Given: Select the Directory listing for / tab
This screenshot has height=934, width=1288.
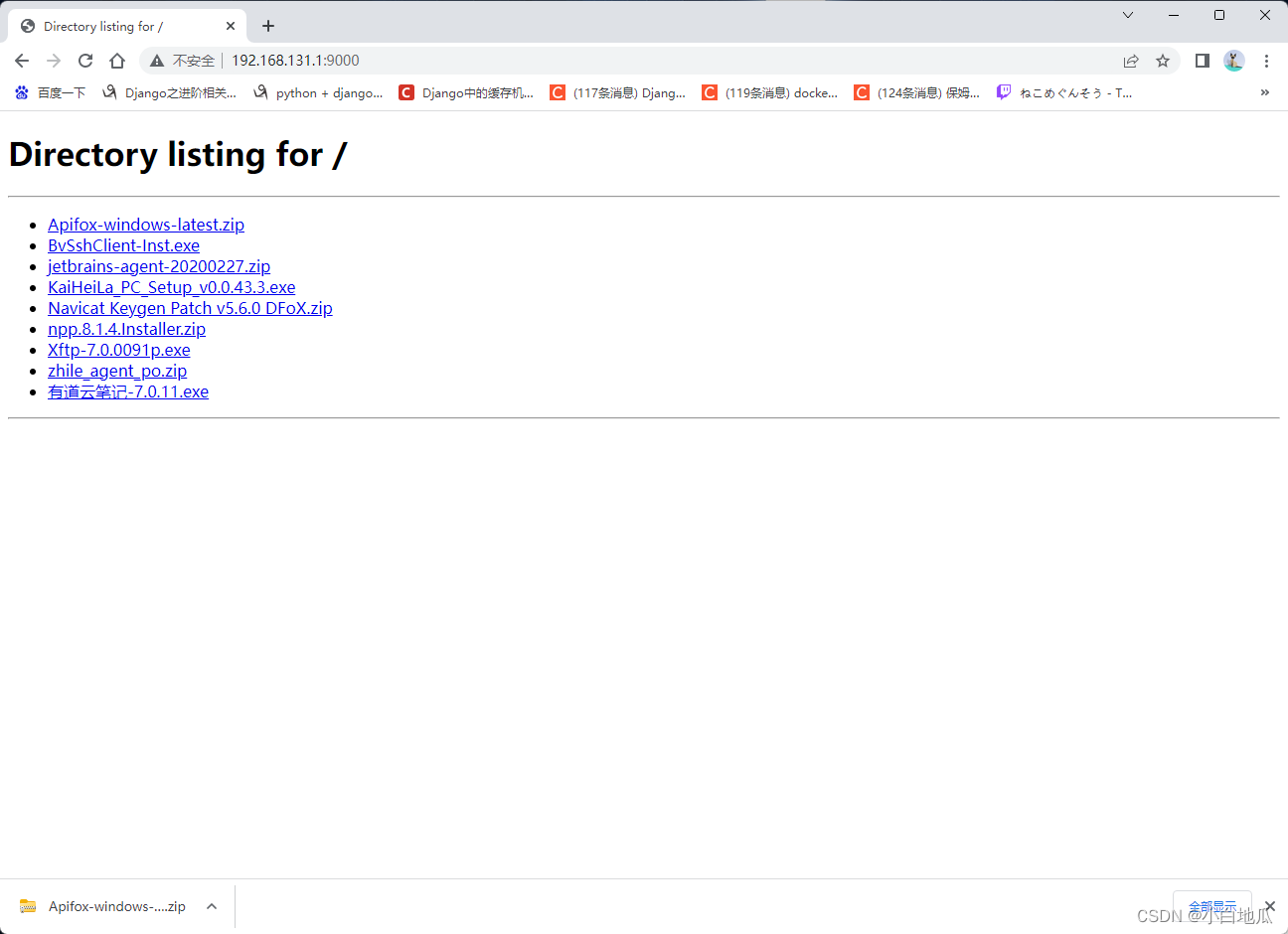Looking at the screenshot, I should (125, 26).
